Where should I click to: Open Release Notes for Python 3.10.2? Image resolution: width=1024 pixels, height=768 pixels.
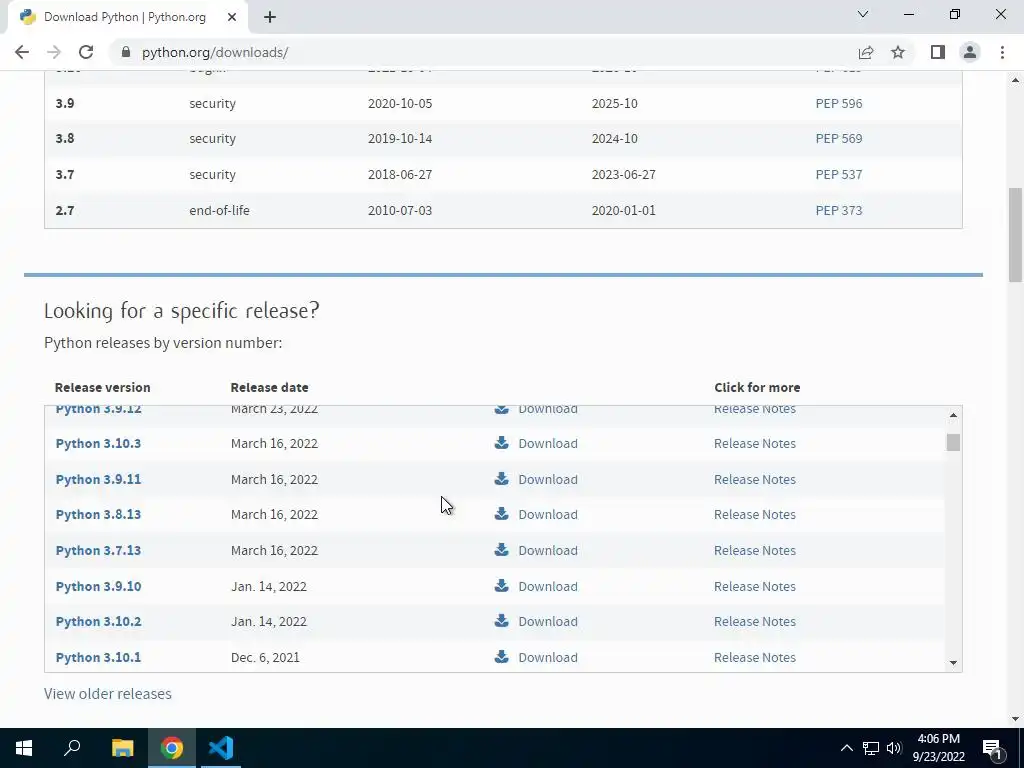755,622
